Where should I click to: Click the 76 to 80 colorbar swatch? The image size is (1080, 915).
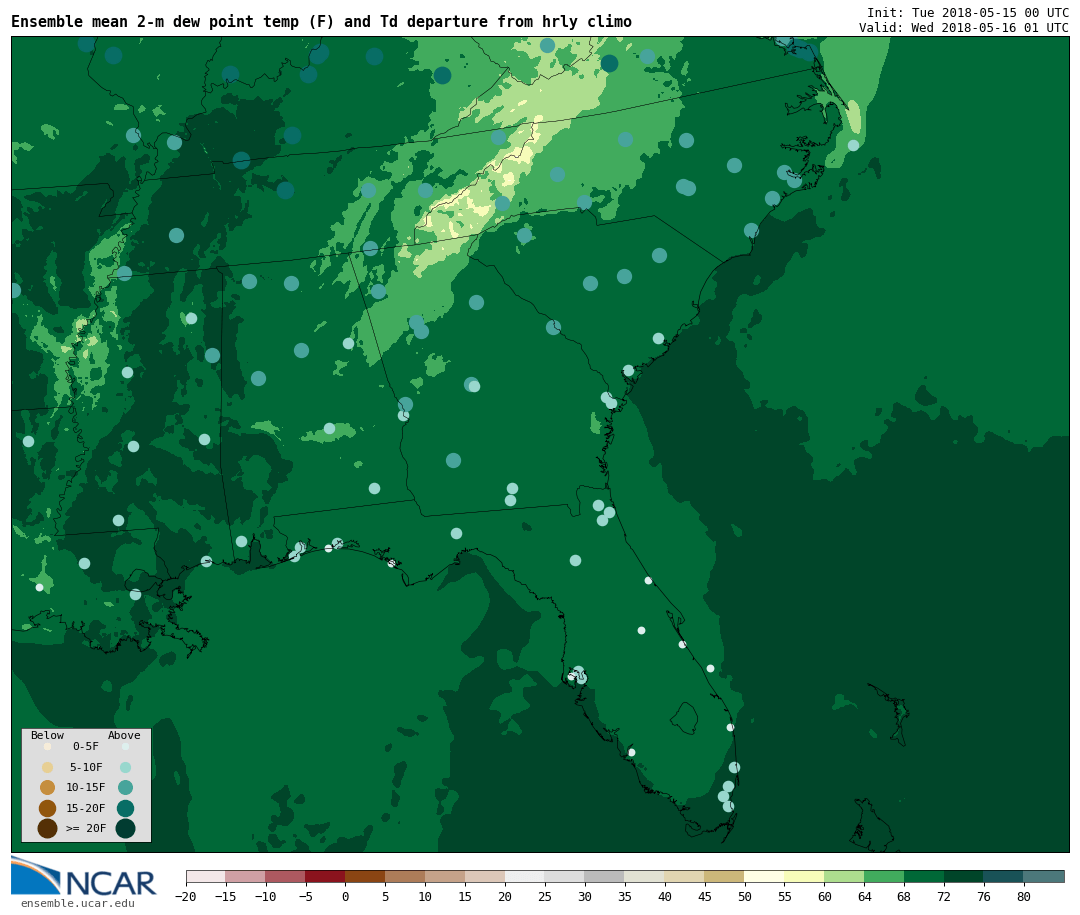coord(1003,877)
